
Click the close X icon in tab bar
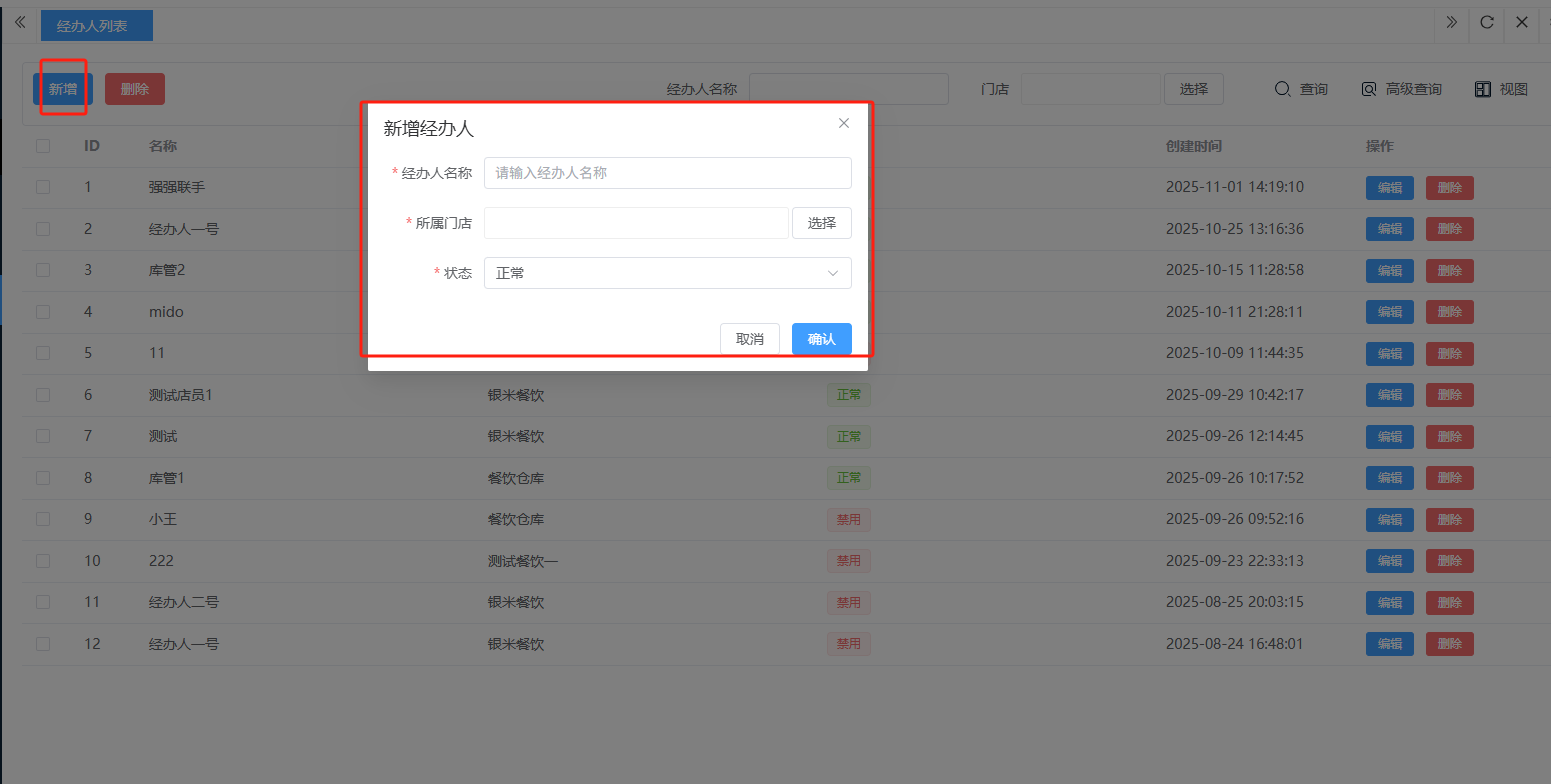[x=1522, y=22]
